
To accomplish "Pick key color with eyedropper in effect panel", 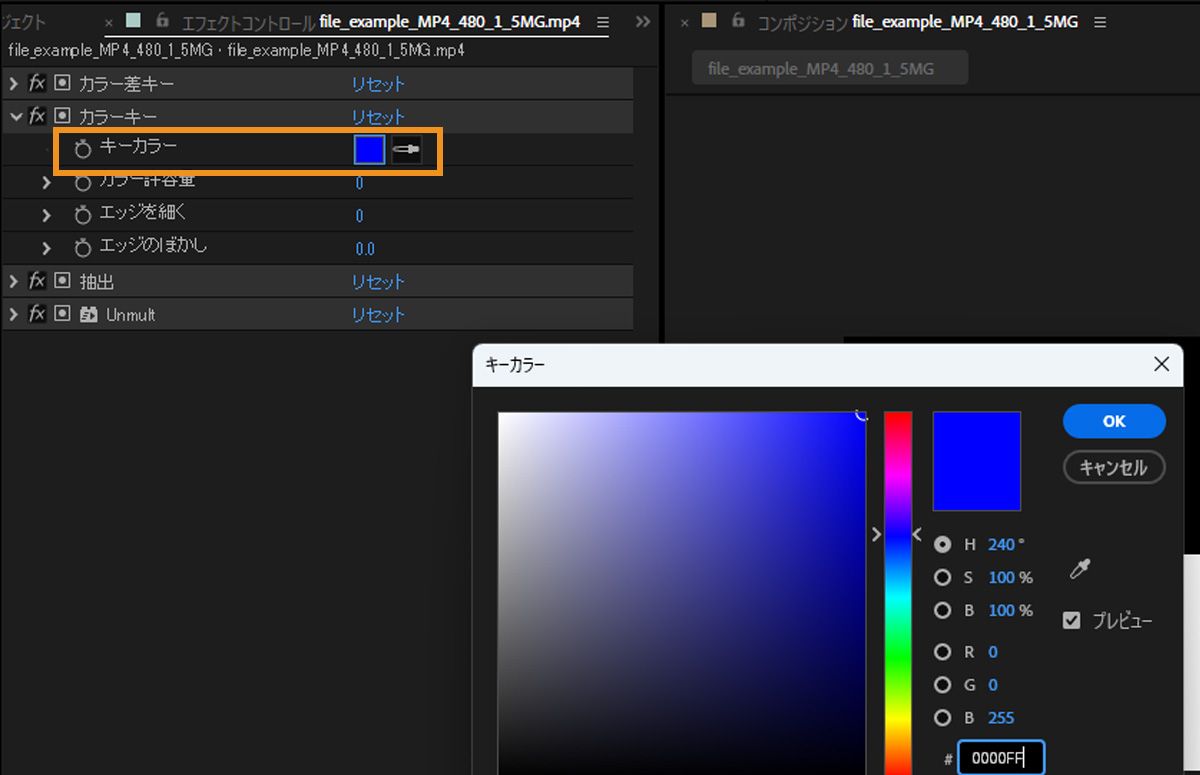I will point(406,150).
